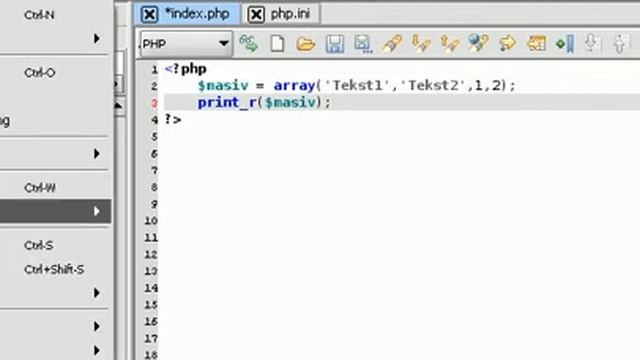The image size is (640, 360).
Task: Switch to the *index.php tab
Action: pyautogui.click(x=188, y=14)
